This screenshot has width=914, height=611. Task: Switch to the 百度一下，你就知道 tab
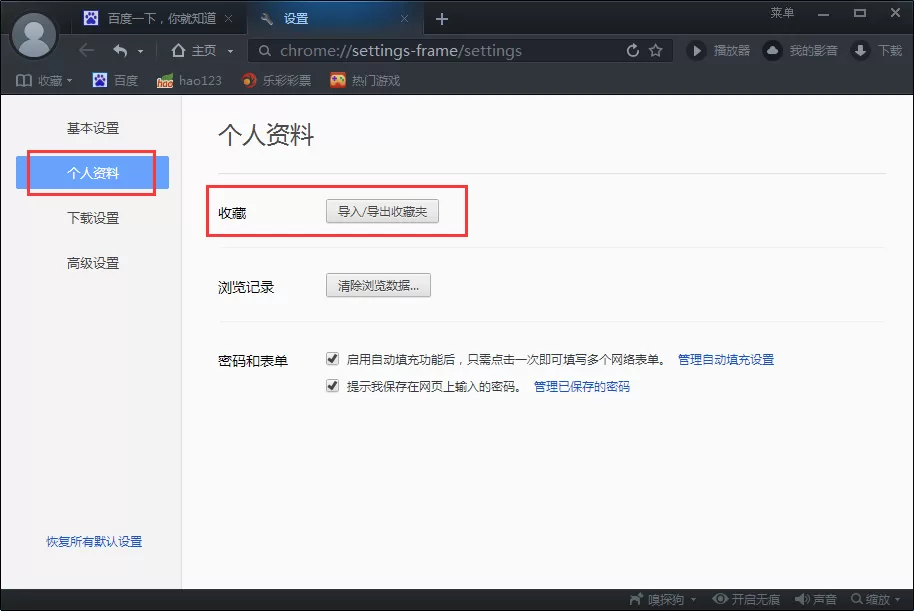(158, 19)
